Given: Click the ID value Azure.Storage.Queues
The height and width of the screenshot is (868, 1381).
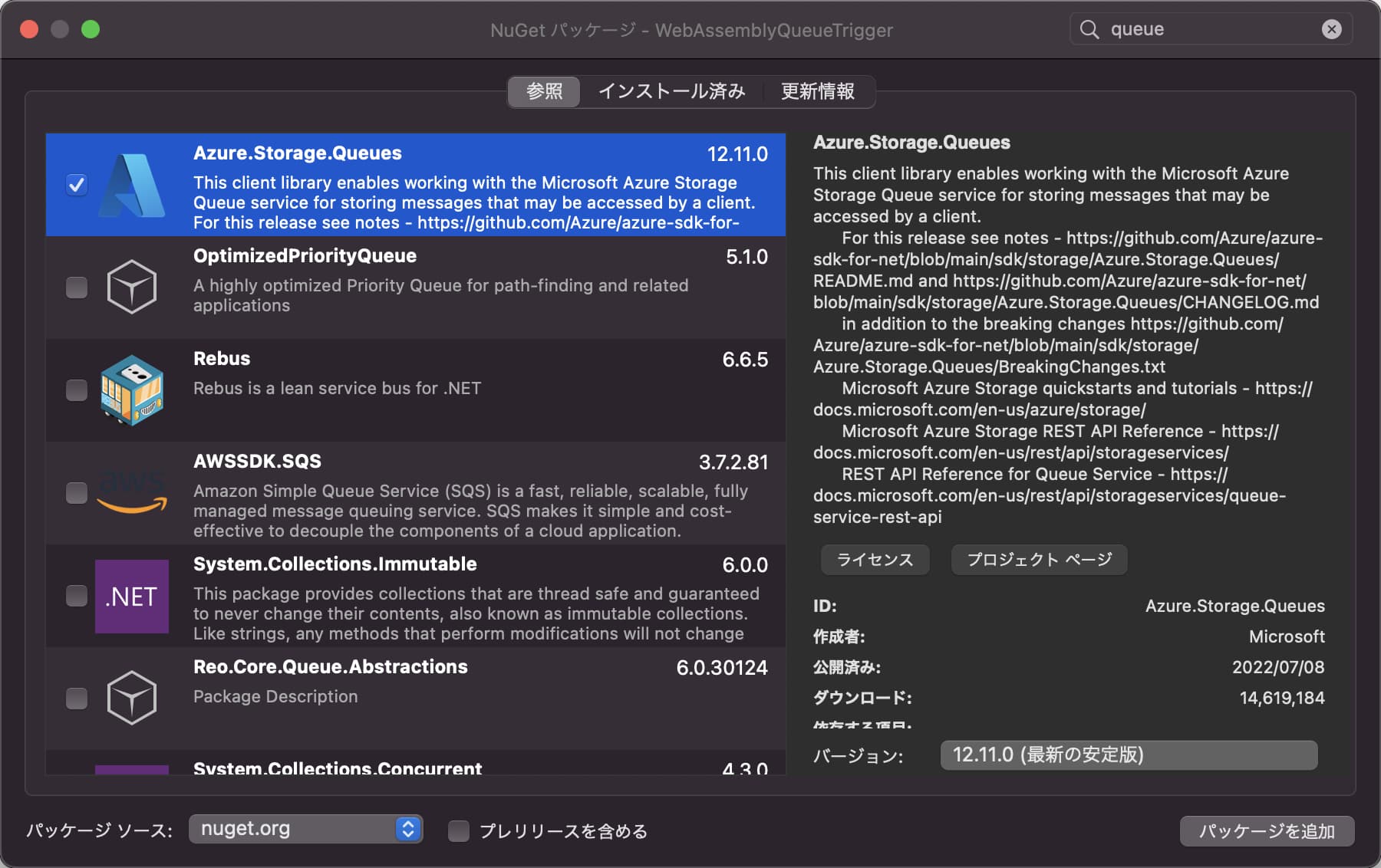Looking at the screenshot, I should (x=1235, y=606).
